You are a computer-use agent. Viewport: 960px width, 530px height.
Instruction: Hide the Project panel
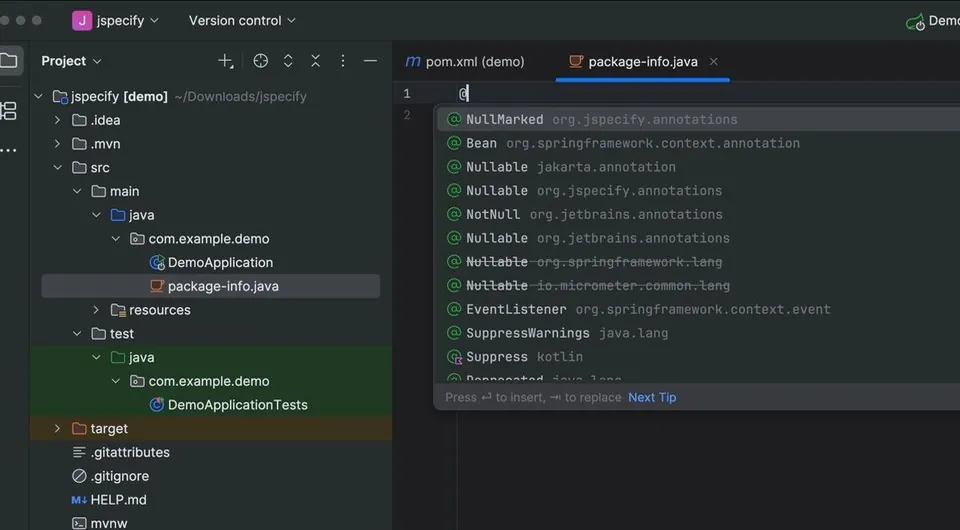370,61
